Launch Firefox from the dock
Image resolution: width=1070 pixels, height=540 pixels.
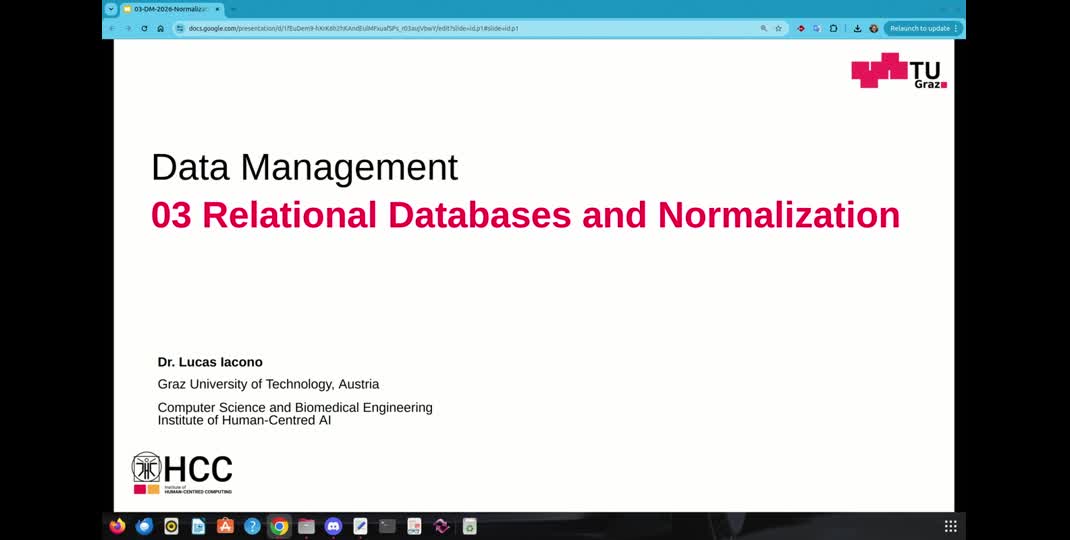pyautogui.click(x=117, y=526)
